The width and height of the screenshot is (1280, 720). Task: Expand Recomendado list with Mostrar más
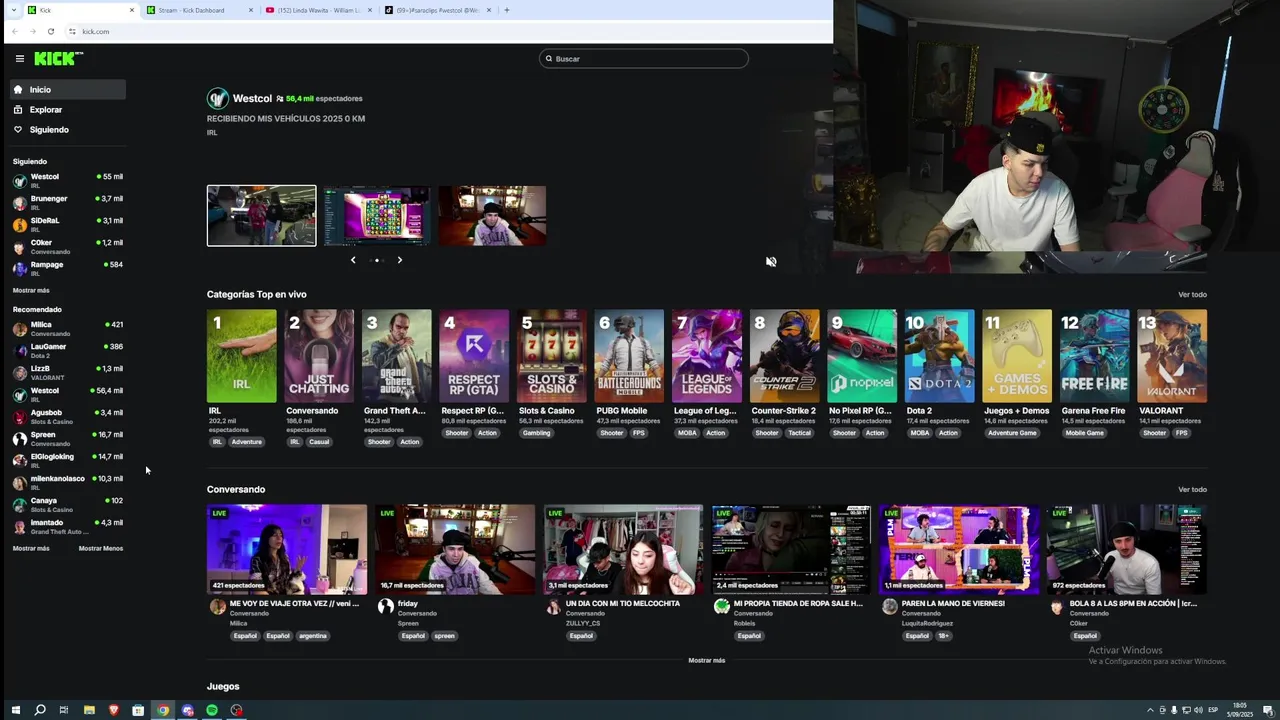click(31, 548)
